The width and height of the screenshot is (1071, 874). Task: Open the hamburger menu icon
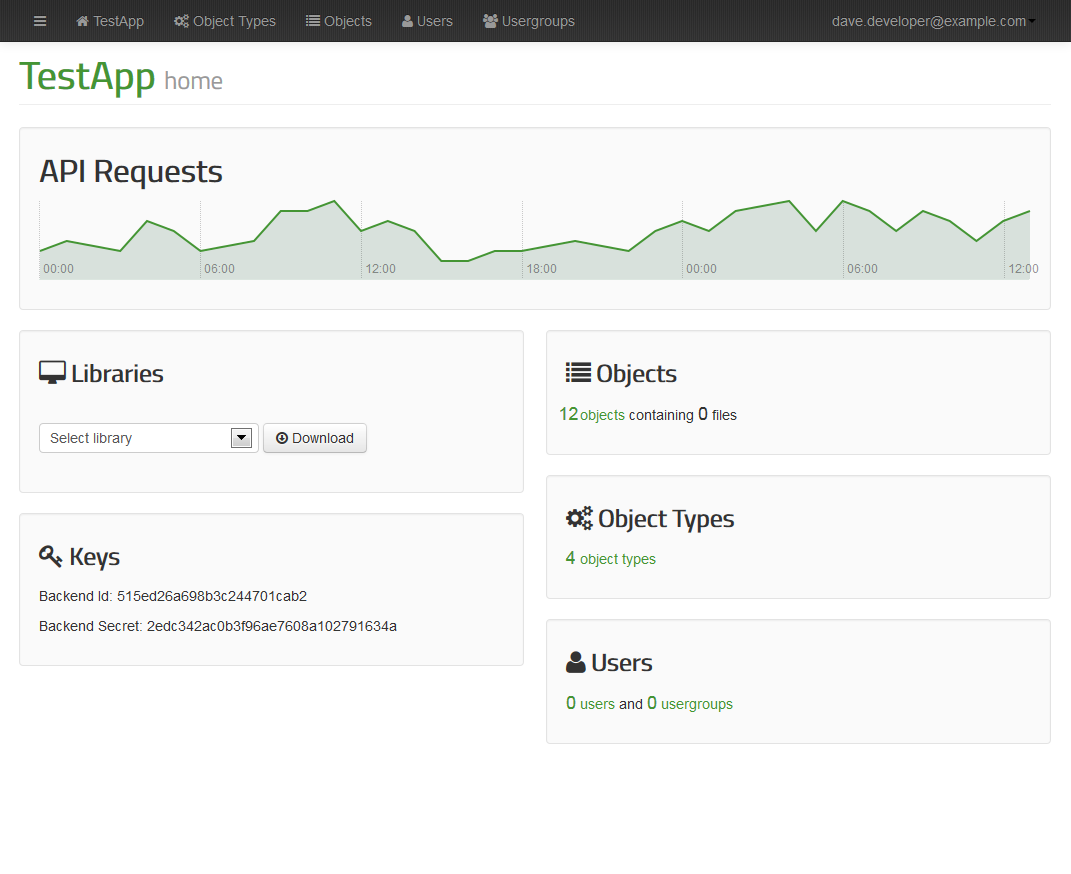tap(40, 21)
